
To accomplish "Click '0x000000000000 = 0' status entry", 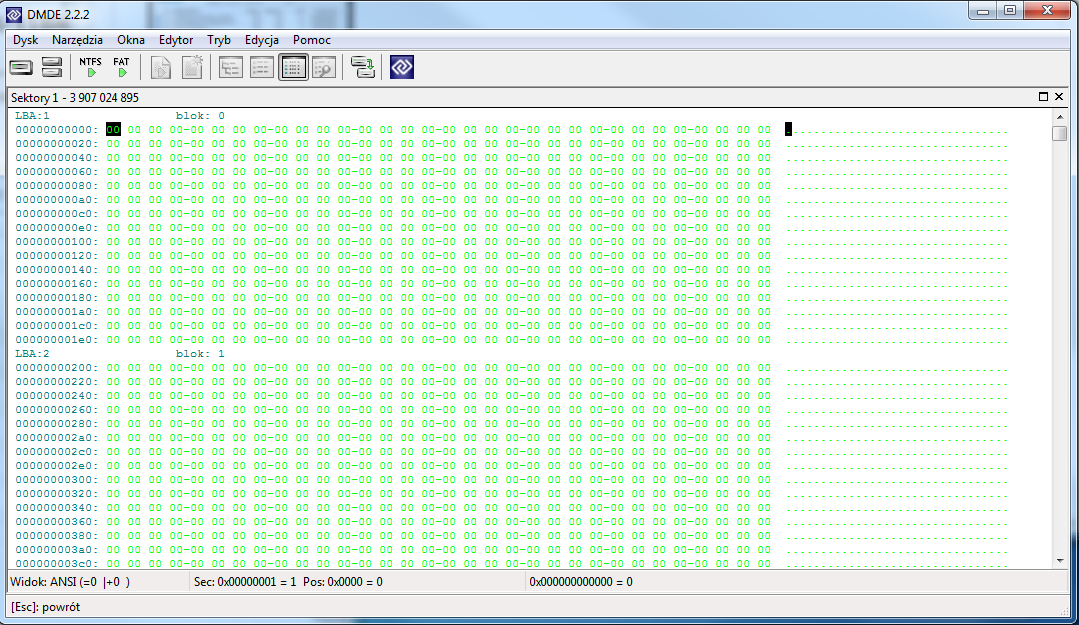I will click(581, 582).
